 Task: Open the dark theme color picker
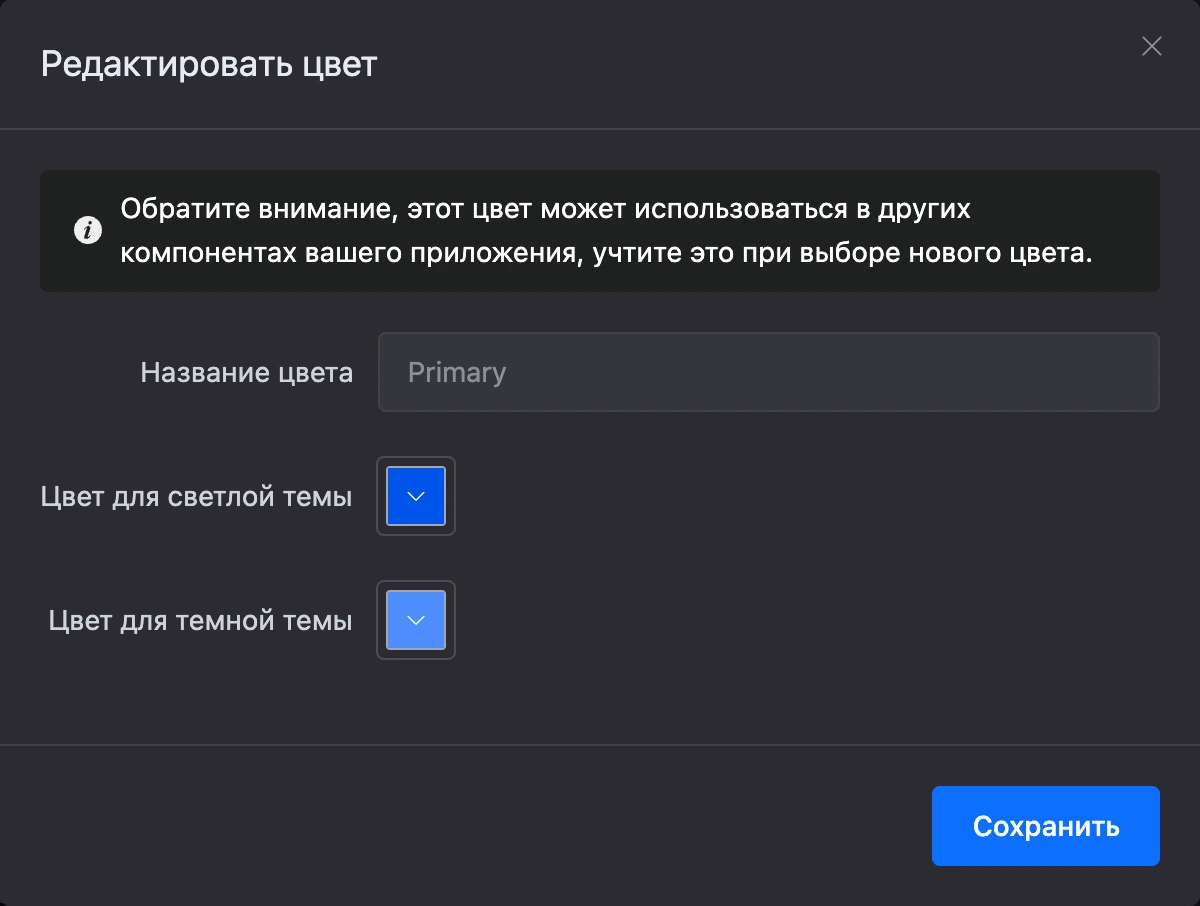pos(416,620)
